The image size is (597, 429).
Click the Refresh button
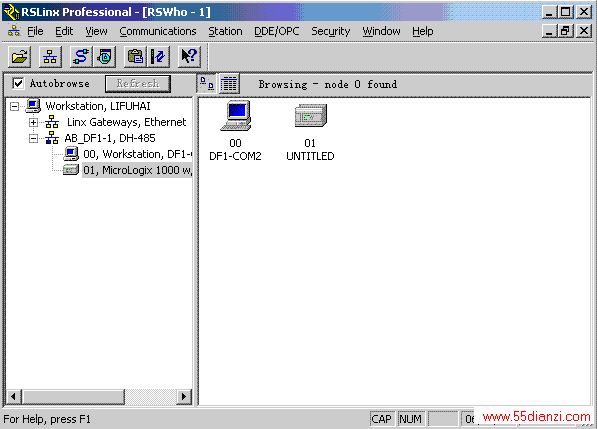(138, 83)
